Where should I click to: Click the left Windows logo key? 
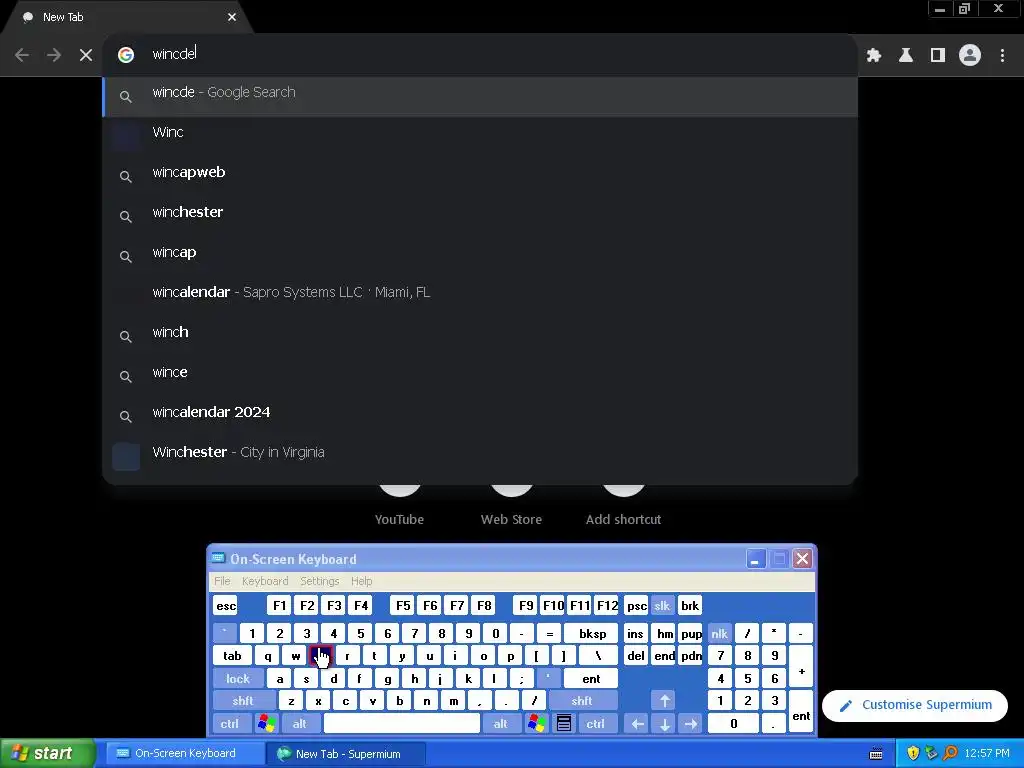[x=266, y=724]
